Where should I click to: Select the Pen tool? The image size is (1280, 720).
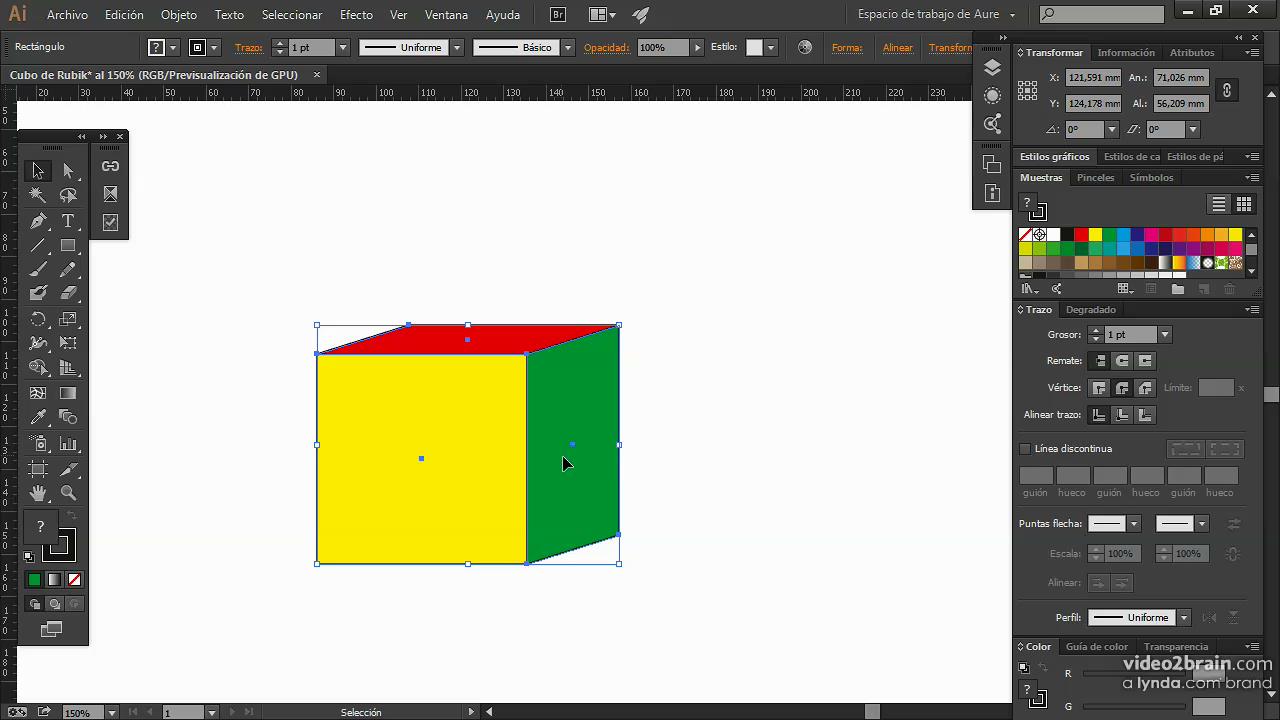point(38,221)
